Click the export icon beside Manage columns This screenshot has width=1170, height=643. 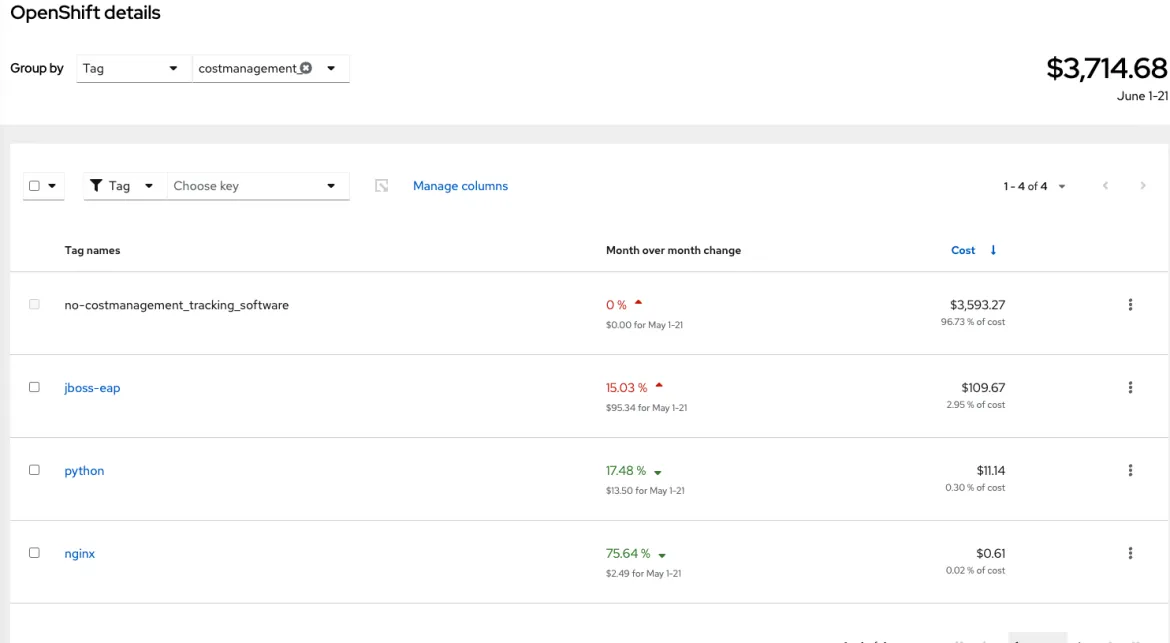pos(383,185)
